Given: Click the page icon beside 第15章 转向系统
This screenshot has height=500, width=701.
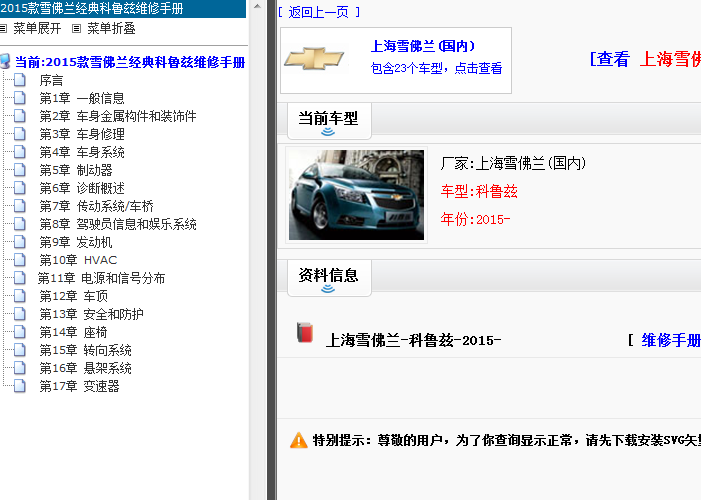Looking at the screenshot, I should pyautogui.click(x=20, y=350).
